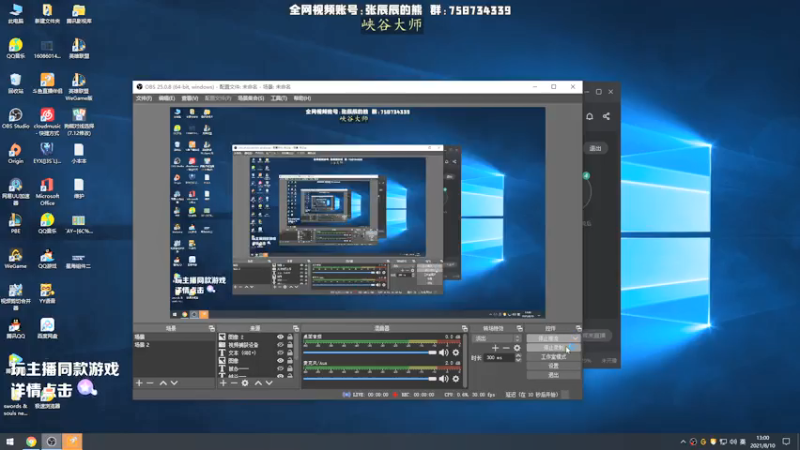Move the selected scene down
This screenshot has width=800, height=450.
pyautogui.click(x=174, y=383)
